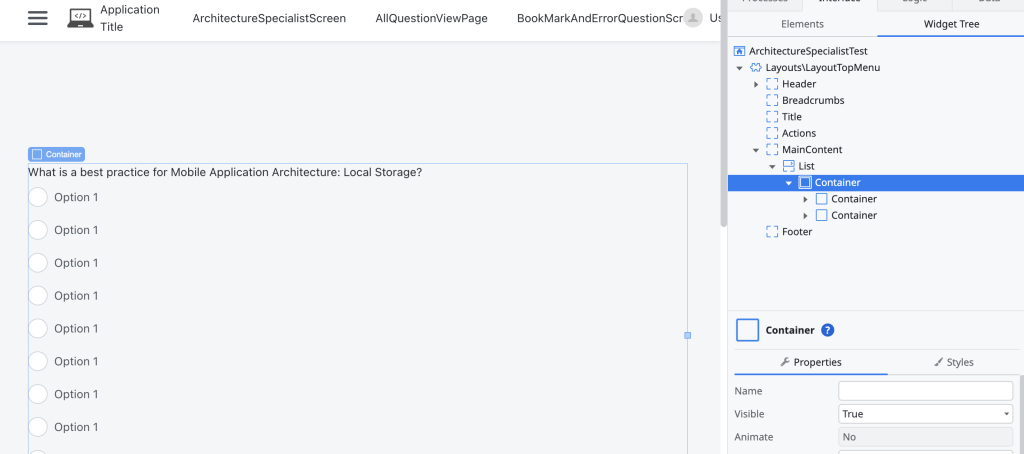
Task: Click the blue help question mark icon
Action: 828,330
